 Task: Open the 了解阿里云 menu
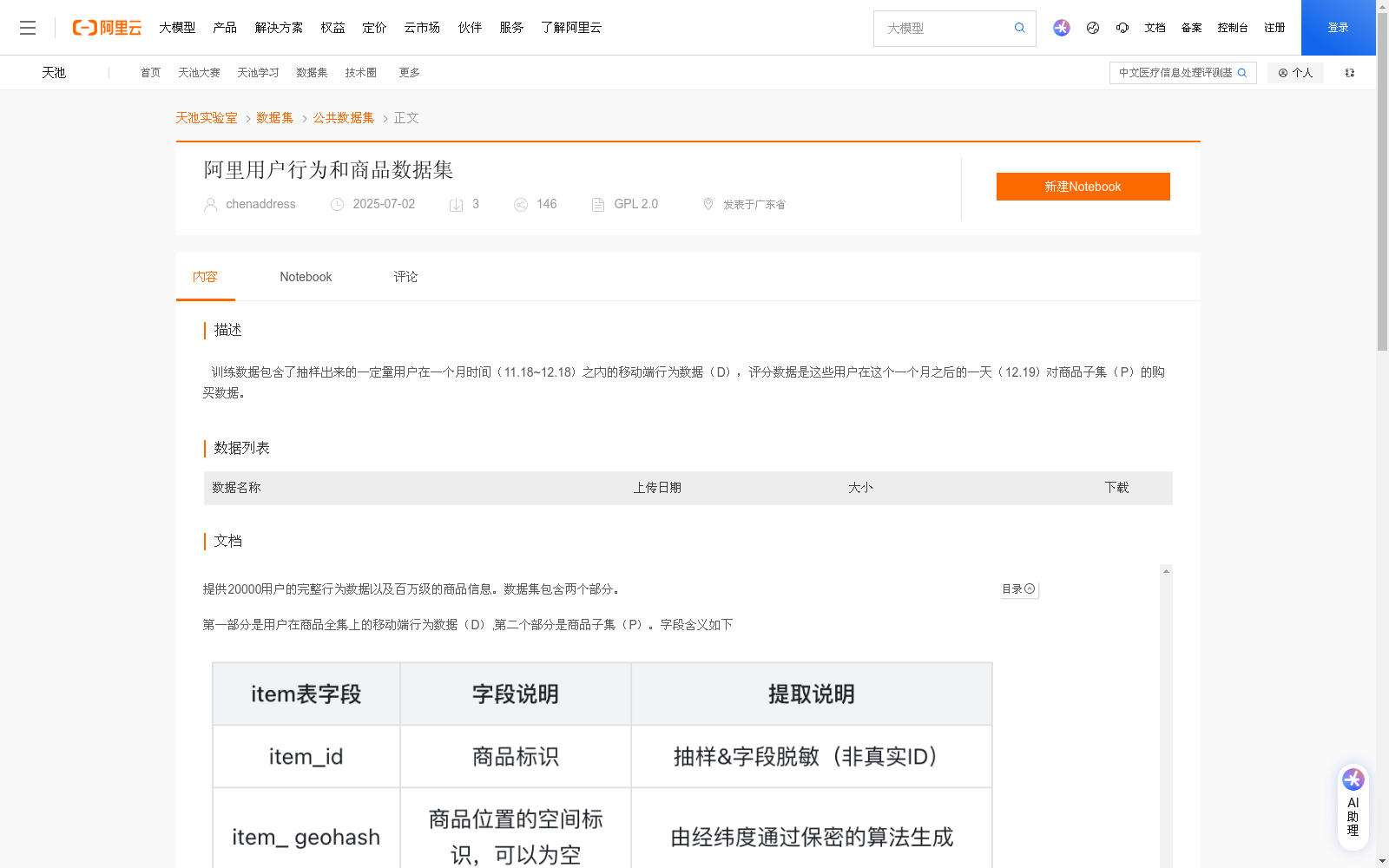pyautogui.click(x=571, y=28)
